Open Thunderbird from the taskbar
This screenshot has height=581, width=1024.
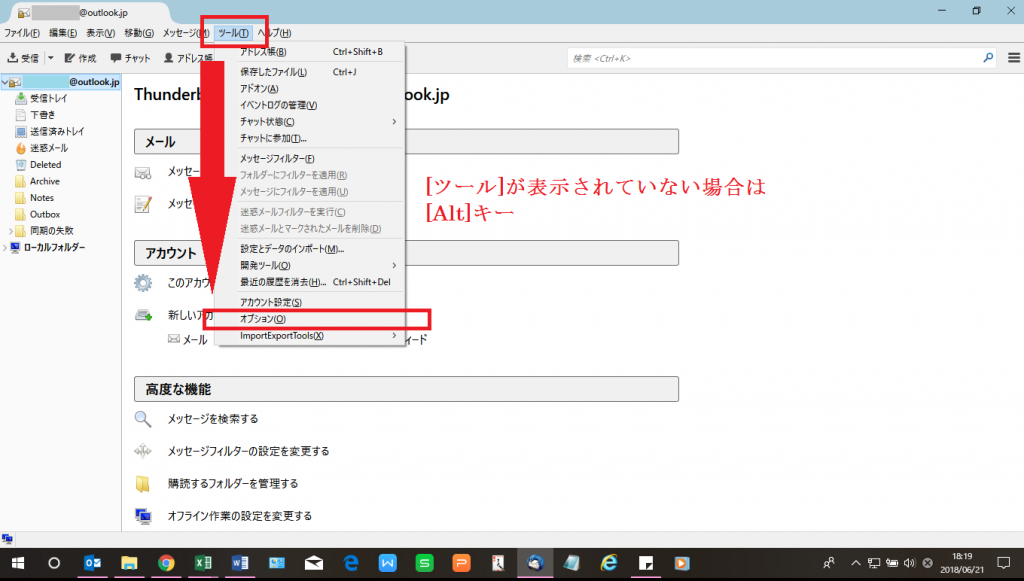535,563
